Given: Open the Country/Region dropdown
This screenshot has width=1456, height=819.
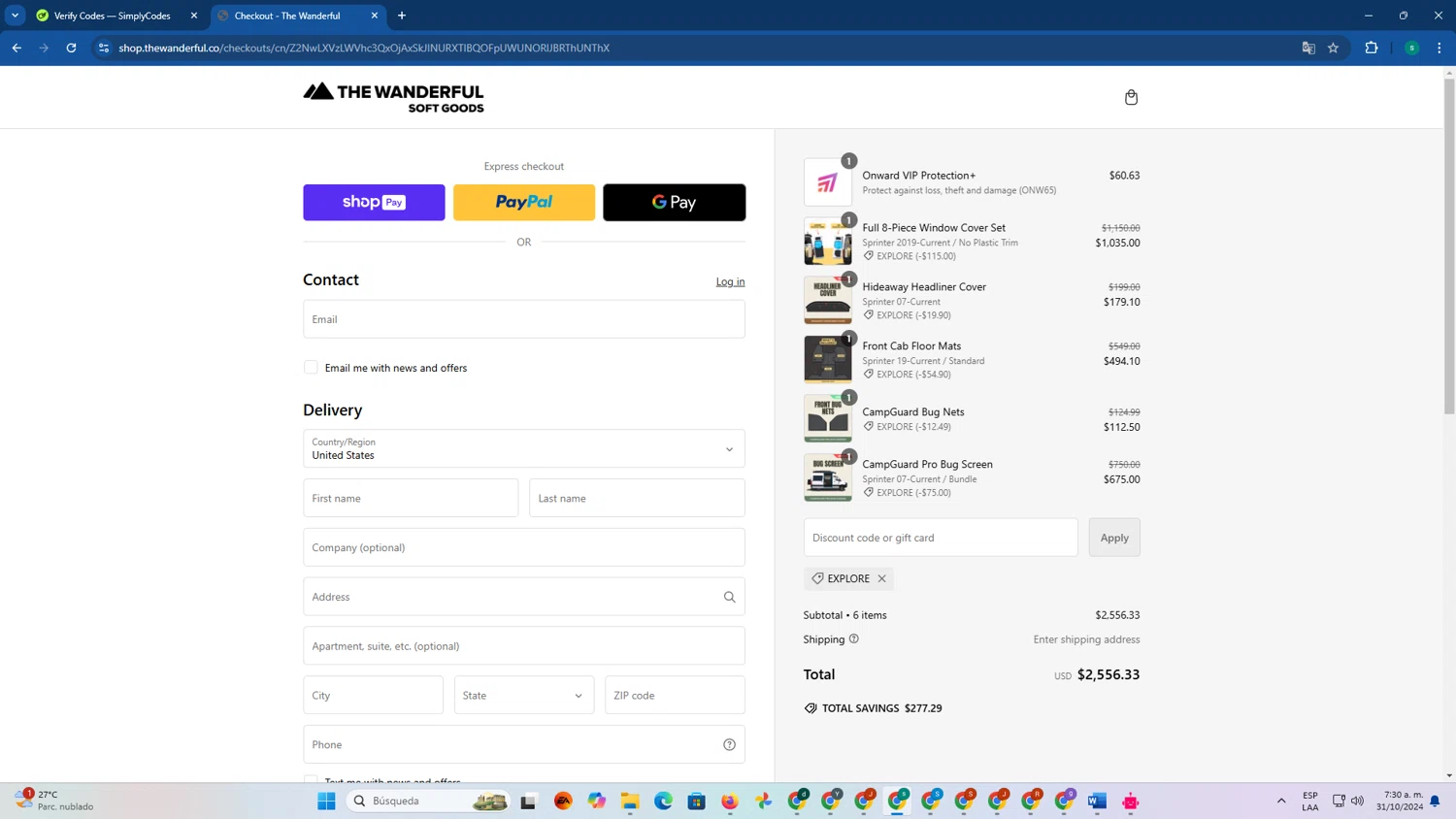Looking at the screenshot, I should [524, 448].
